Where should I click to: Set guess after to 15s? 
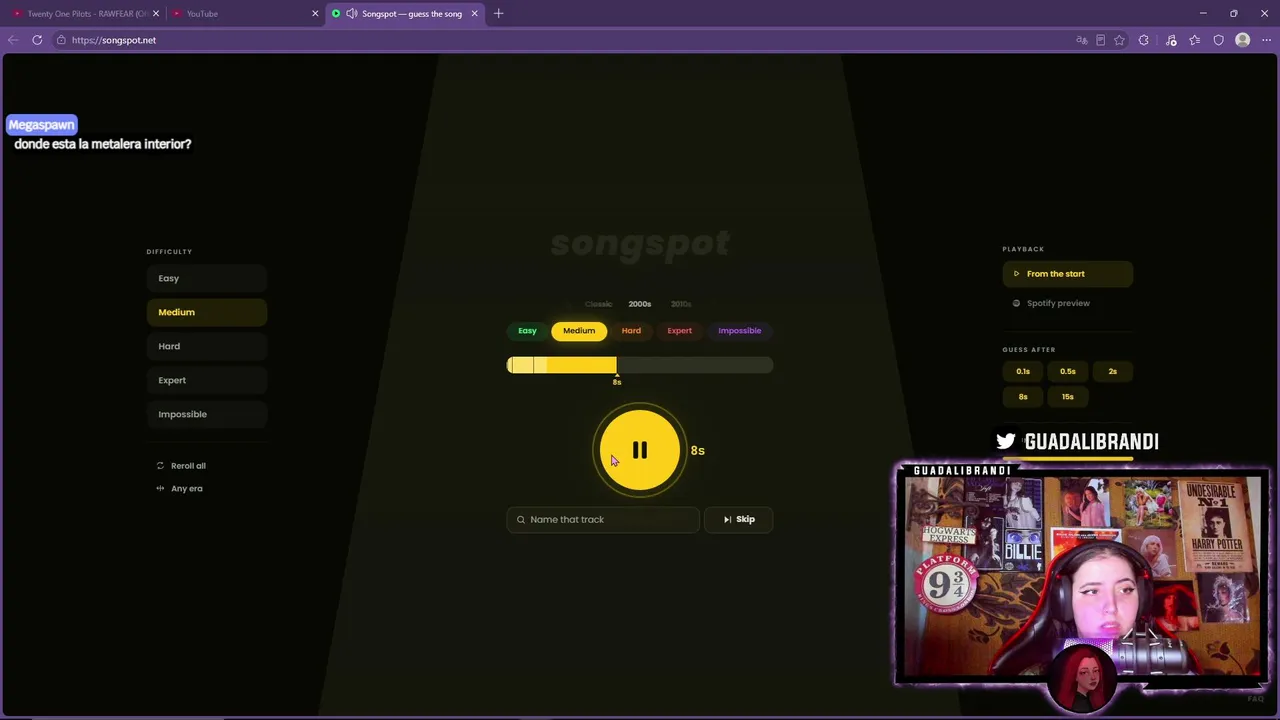click(1068, 397)
